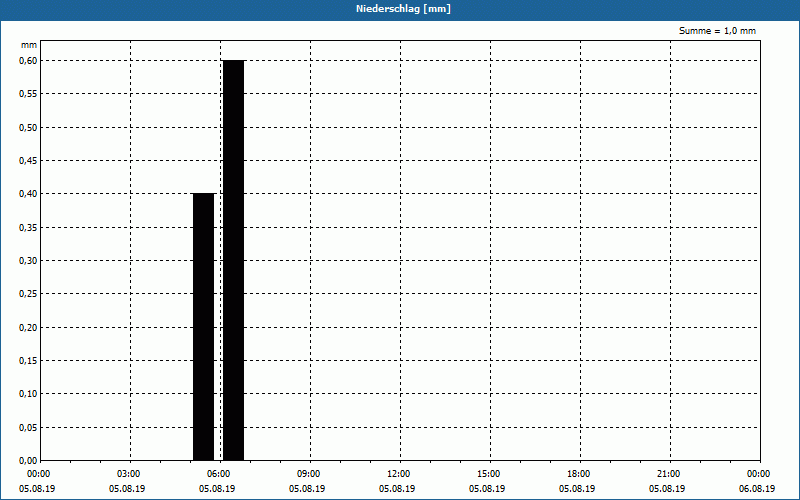Select y-axis label 0,50
This screenshot has width=800, height=500.
(x=28, y=128)
